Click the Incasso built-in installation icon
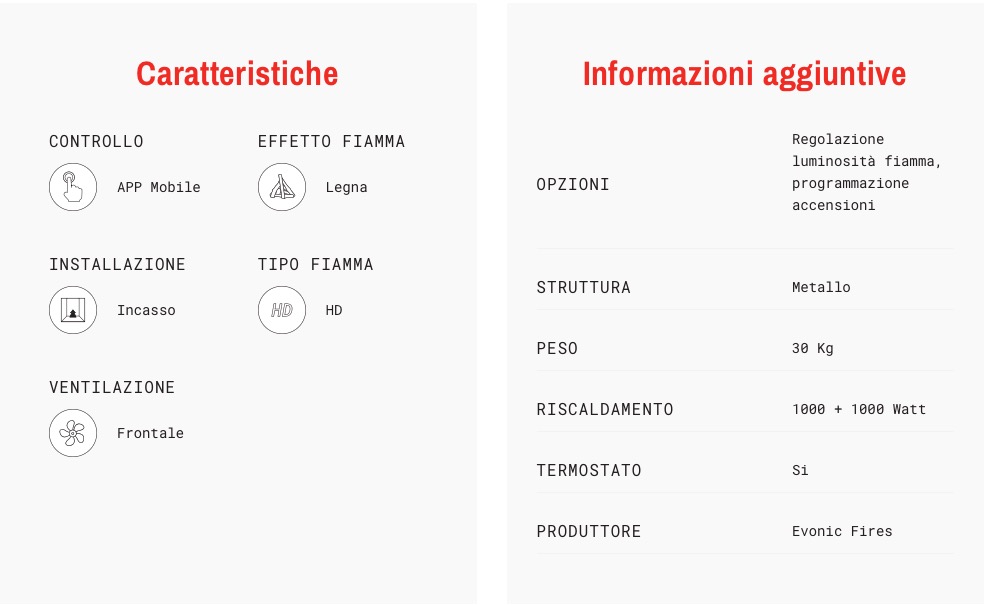 point(73,310)
